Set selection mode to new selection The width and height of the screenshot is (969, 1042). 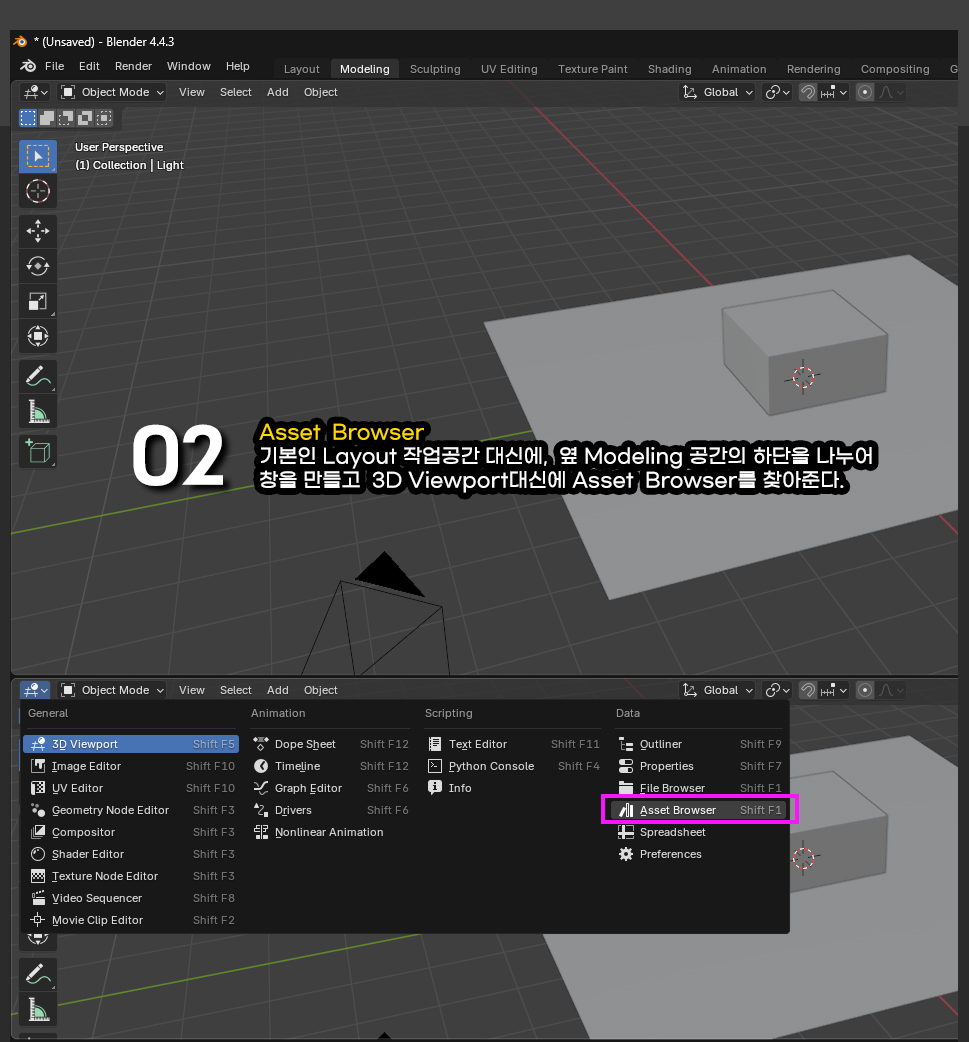click(x=28, y=118)
